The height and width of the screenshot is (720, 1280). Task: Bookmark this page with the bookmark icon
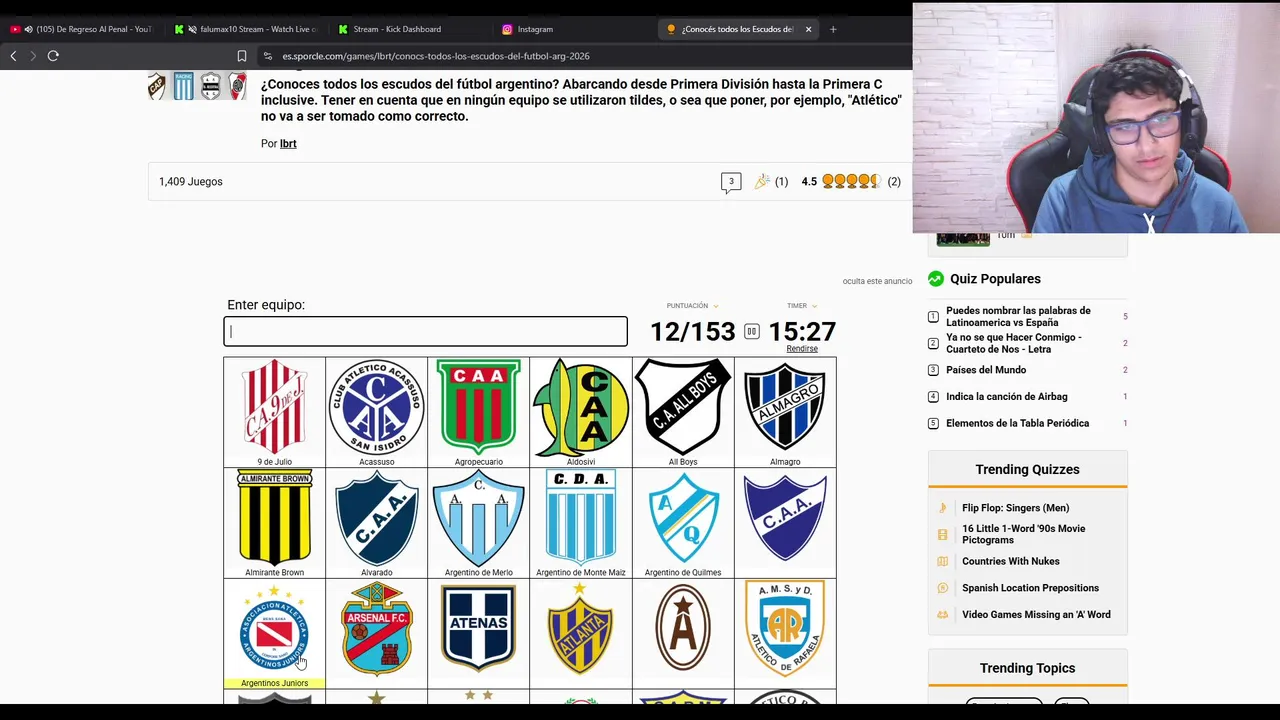pyautogui.click(x=241, y=56)
